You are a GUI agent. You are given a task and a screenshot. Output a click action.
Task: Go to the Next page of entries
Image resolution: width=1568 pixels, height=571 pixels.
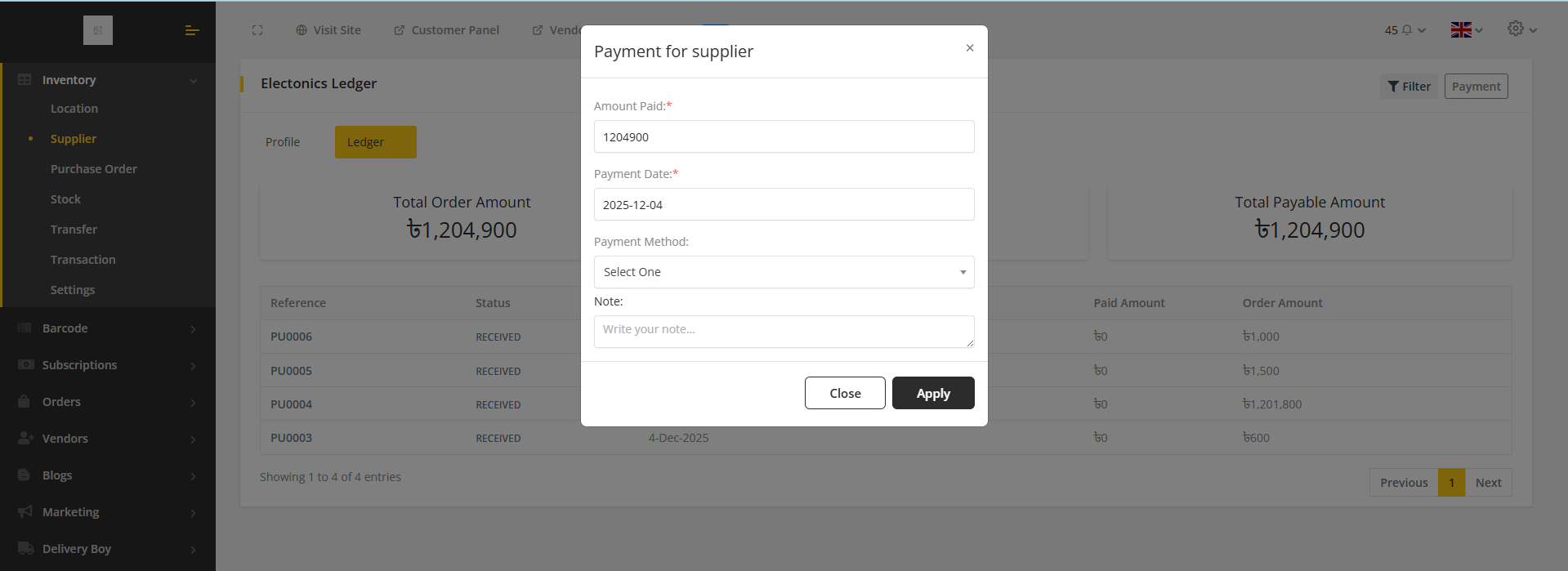click(x=1488, y=483)
